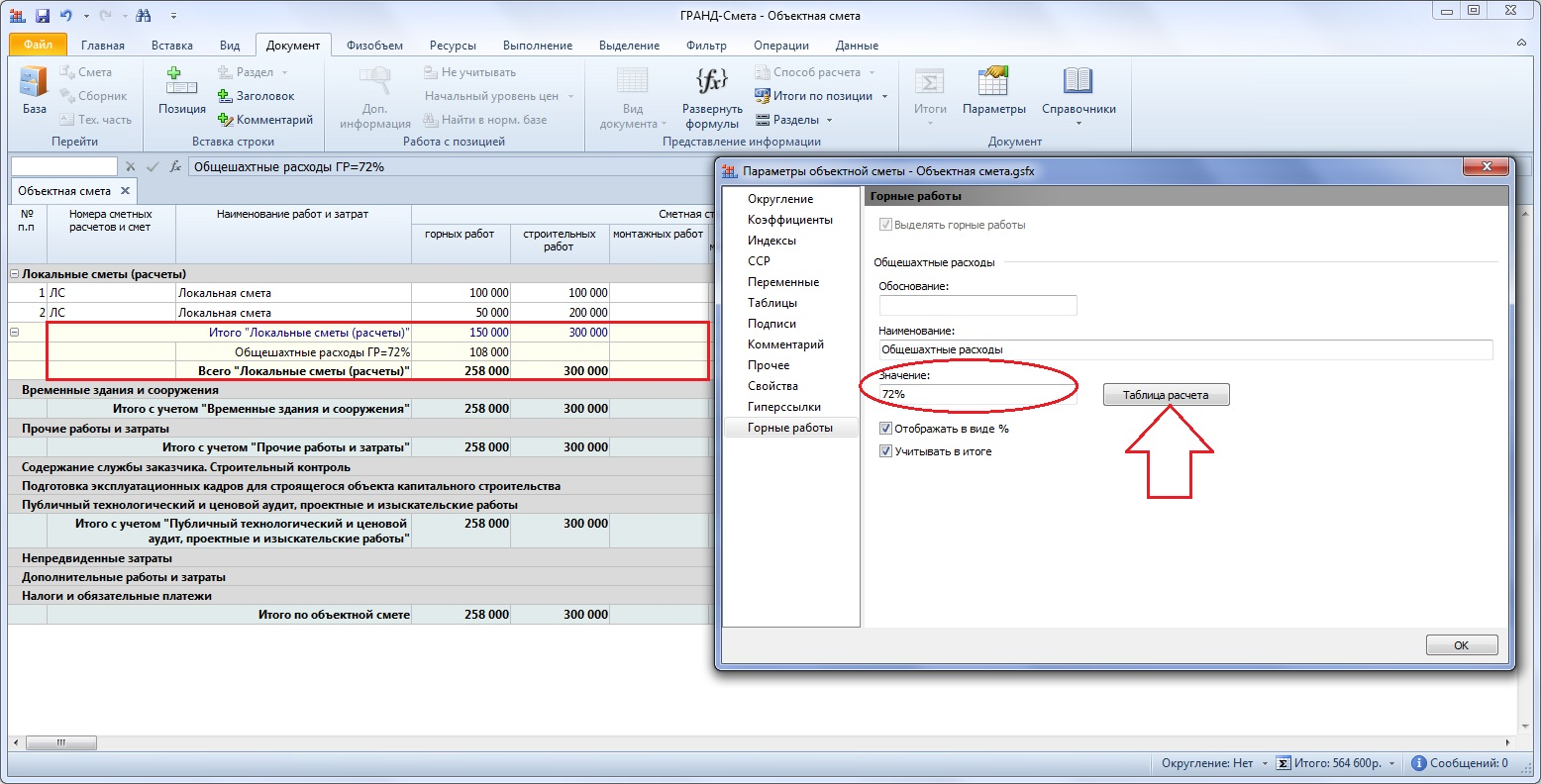Go to Смета in Перейти group

click(x=85, y=72)
